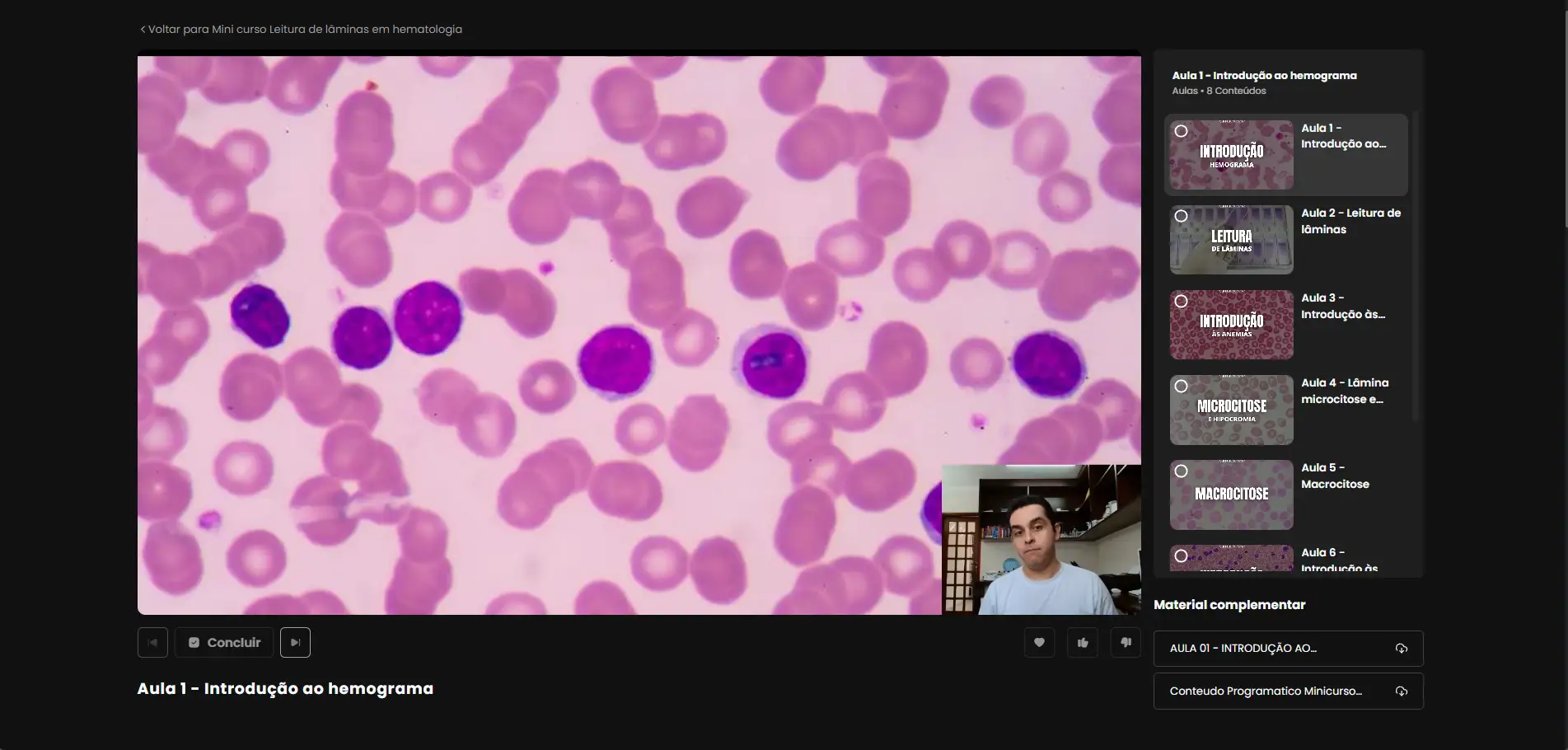The height and width of the screenshot is (750, 1568).
Task: Click the back chevron beside Voltar para Mini curso
Action: pos(143,29)
